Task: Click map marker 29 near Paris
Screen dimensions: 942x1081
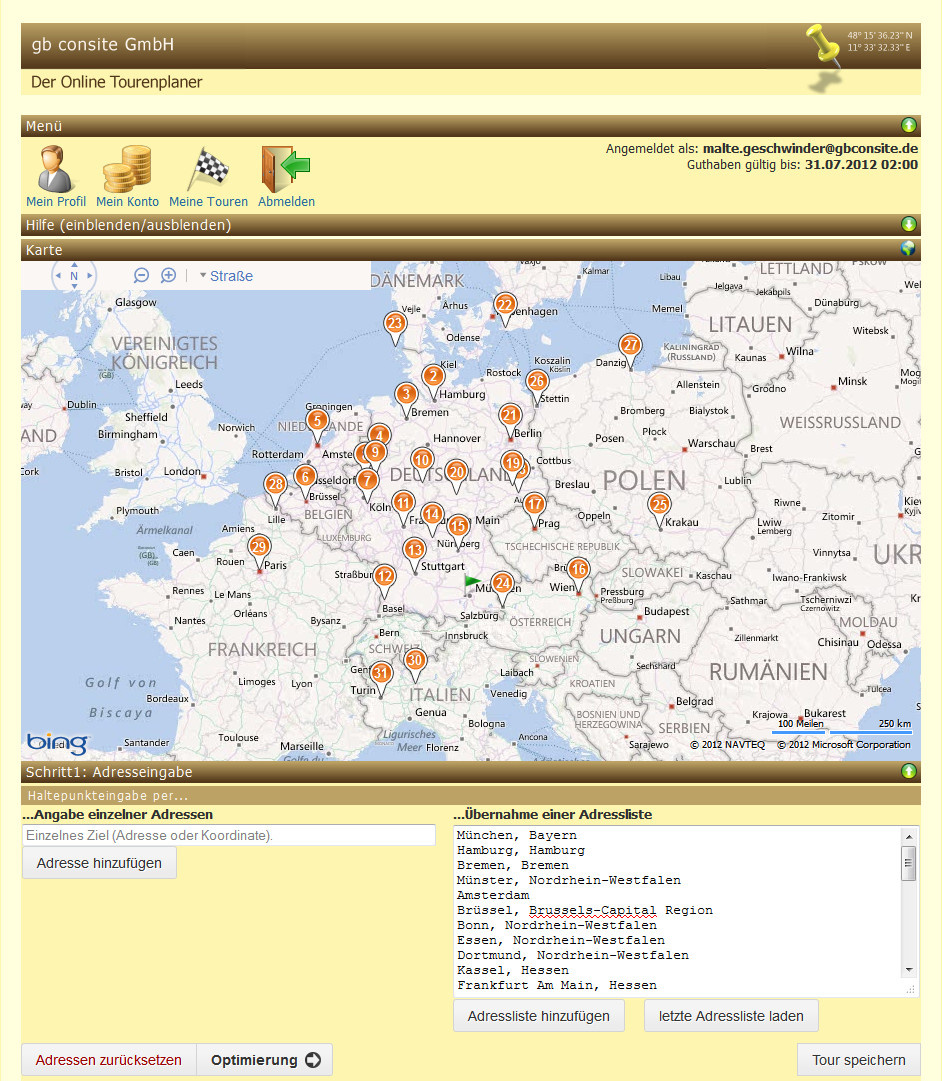Action: [x=259, y=547]
